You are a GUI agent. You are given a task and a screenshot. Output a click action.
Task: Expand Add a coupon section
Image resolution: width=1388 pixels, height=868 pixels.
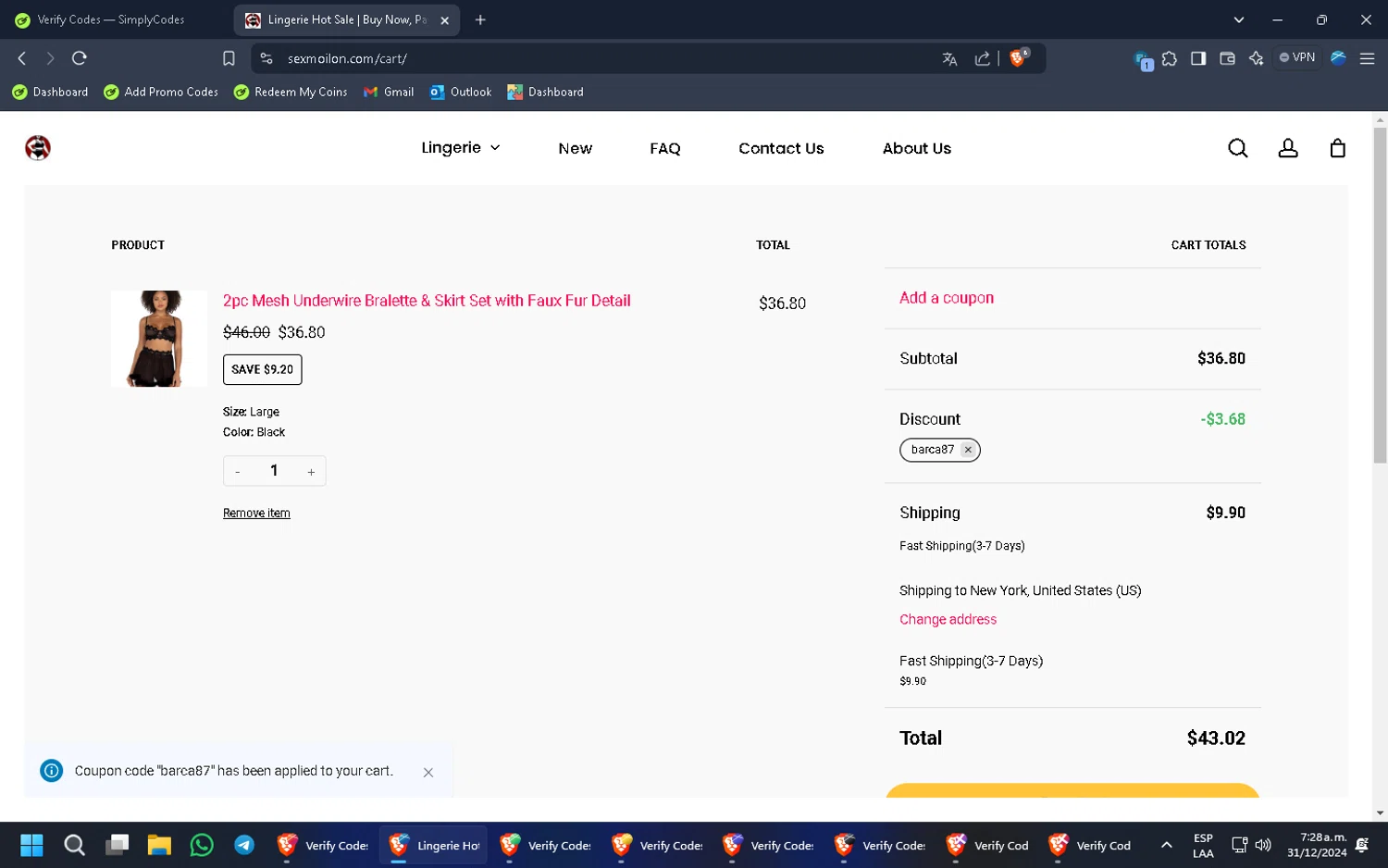point(947,298)
